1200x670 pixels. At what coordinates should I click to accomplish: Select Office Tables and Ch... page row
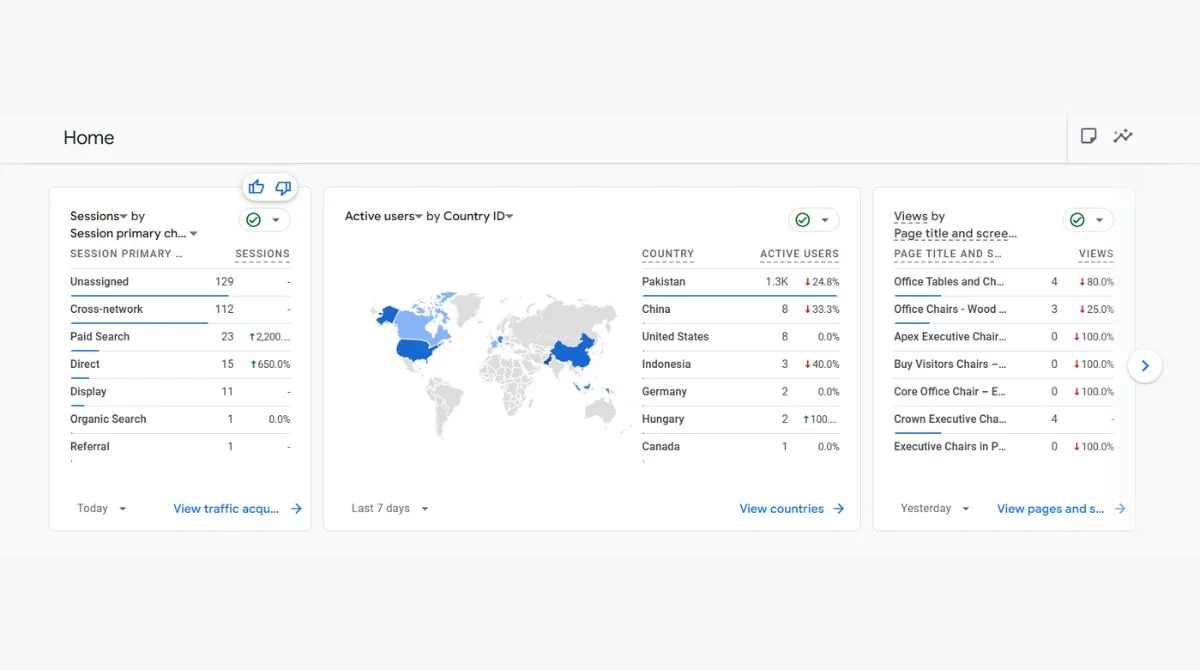tap(1004, 282)
